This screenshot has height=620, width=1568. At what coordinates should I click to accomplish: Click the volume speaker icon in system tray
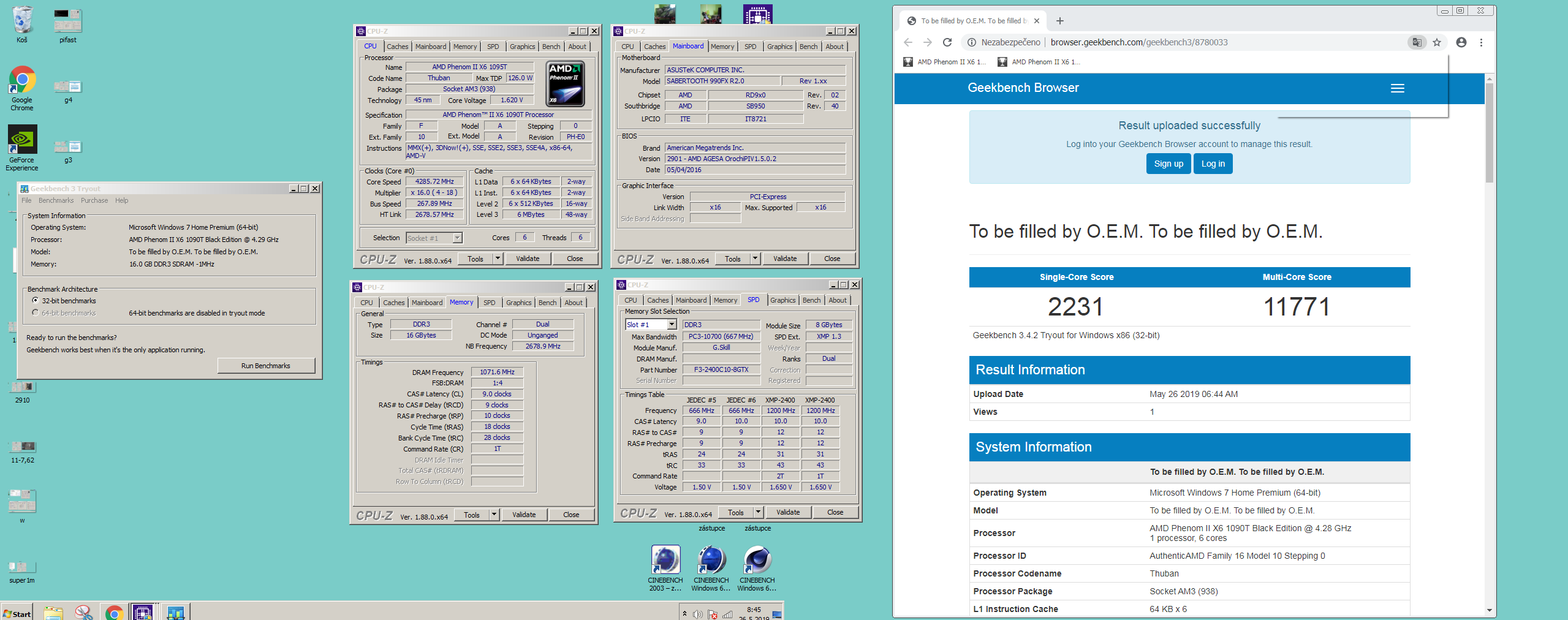coord(698,614)
